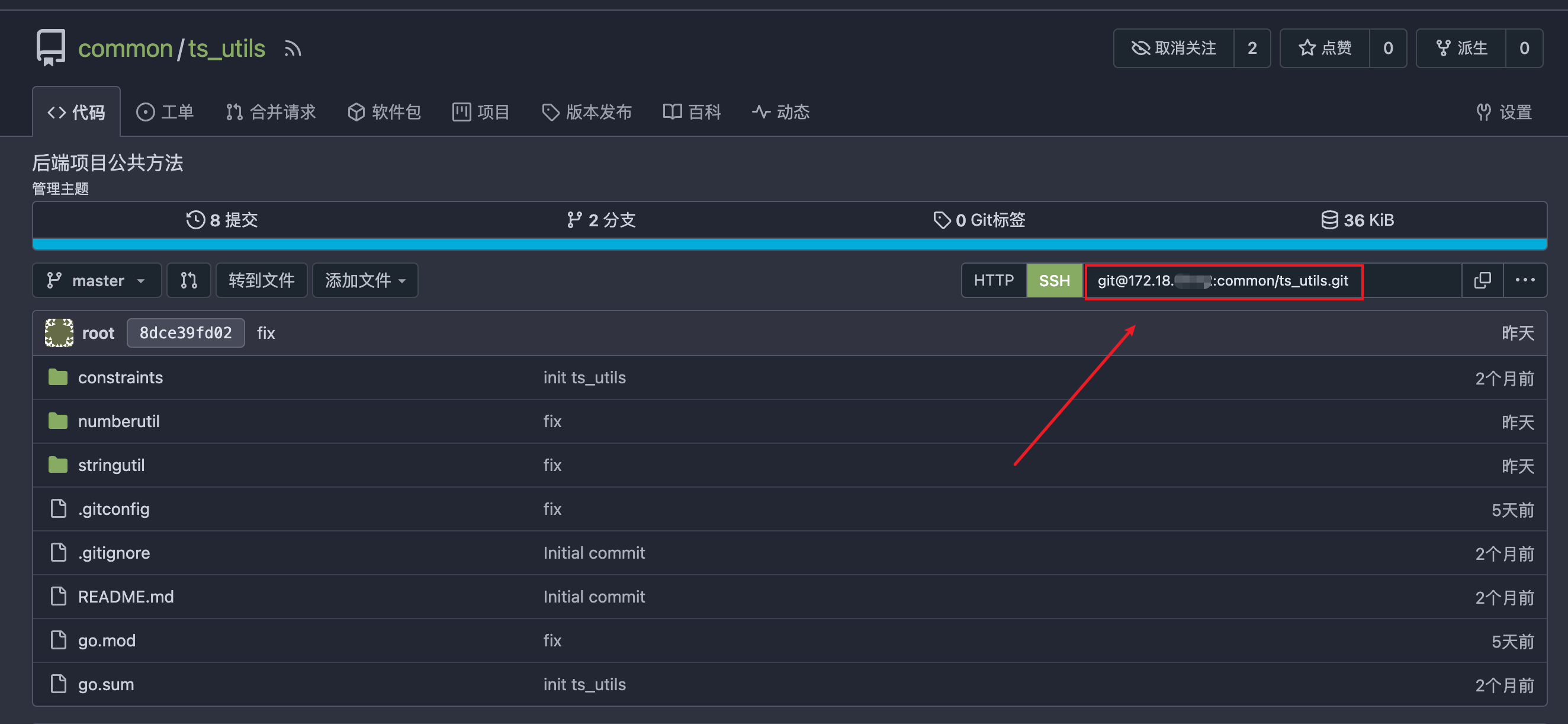Click 转到文件 button

(261, 280)
